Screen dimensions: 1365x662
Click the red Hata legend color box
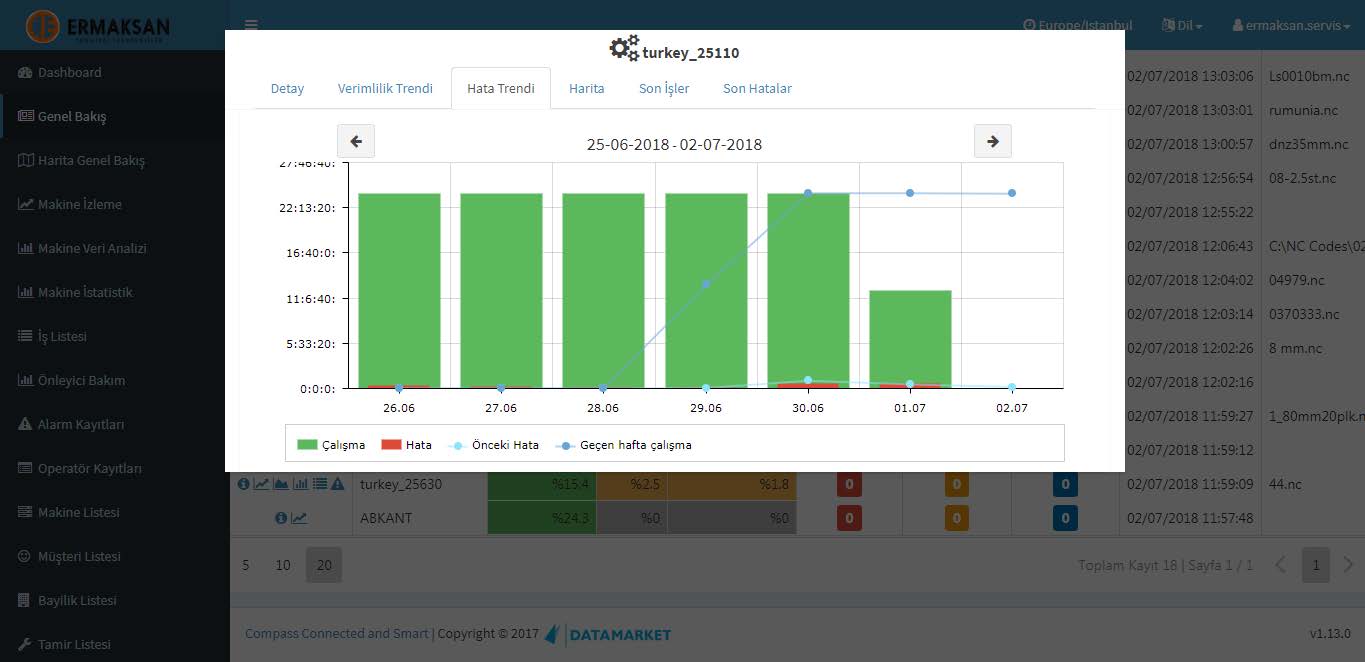tap(391, 445)
